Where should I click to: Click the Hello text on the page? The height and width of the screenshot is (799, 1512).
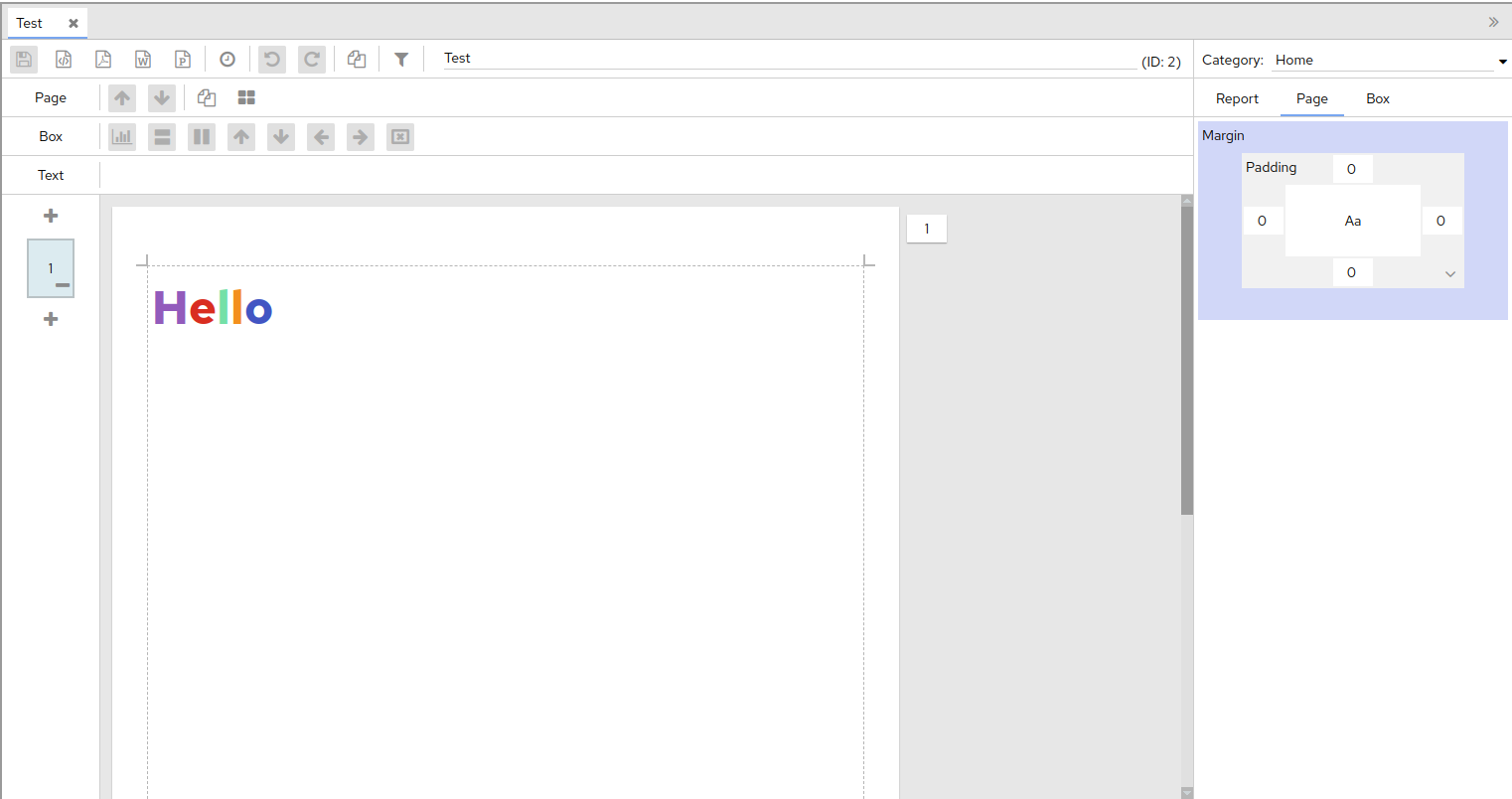tap(213, 308)
